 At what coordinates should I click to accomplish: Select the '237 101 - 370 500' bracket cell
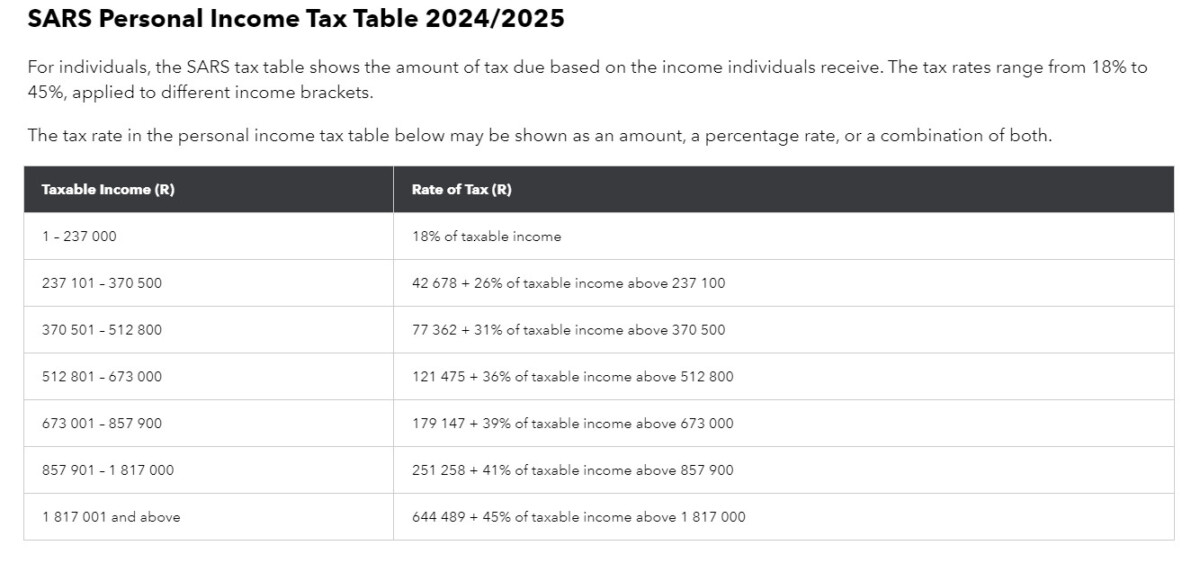point(101,283)
